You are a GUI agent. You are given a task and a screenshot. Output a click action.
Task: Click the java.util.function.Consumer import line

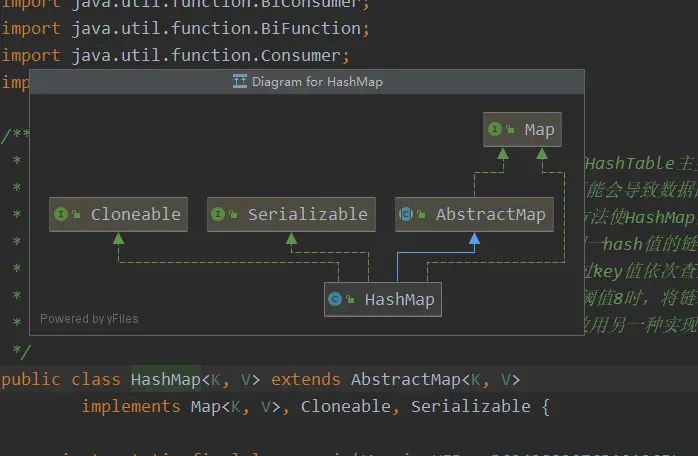click(x=176, y=55)
